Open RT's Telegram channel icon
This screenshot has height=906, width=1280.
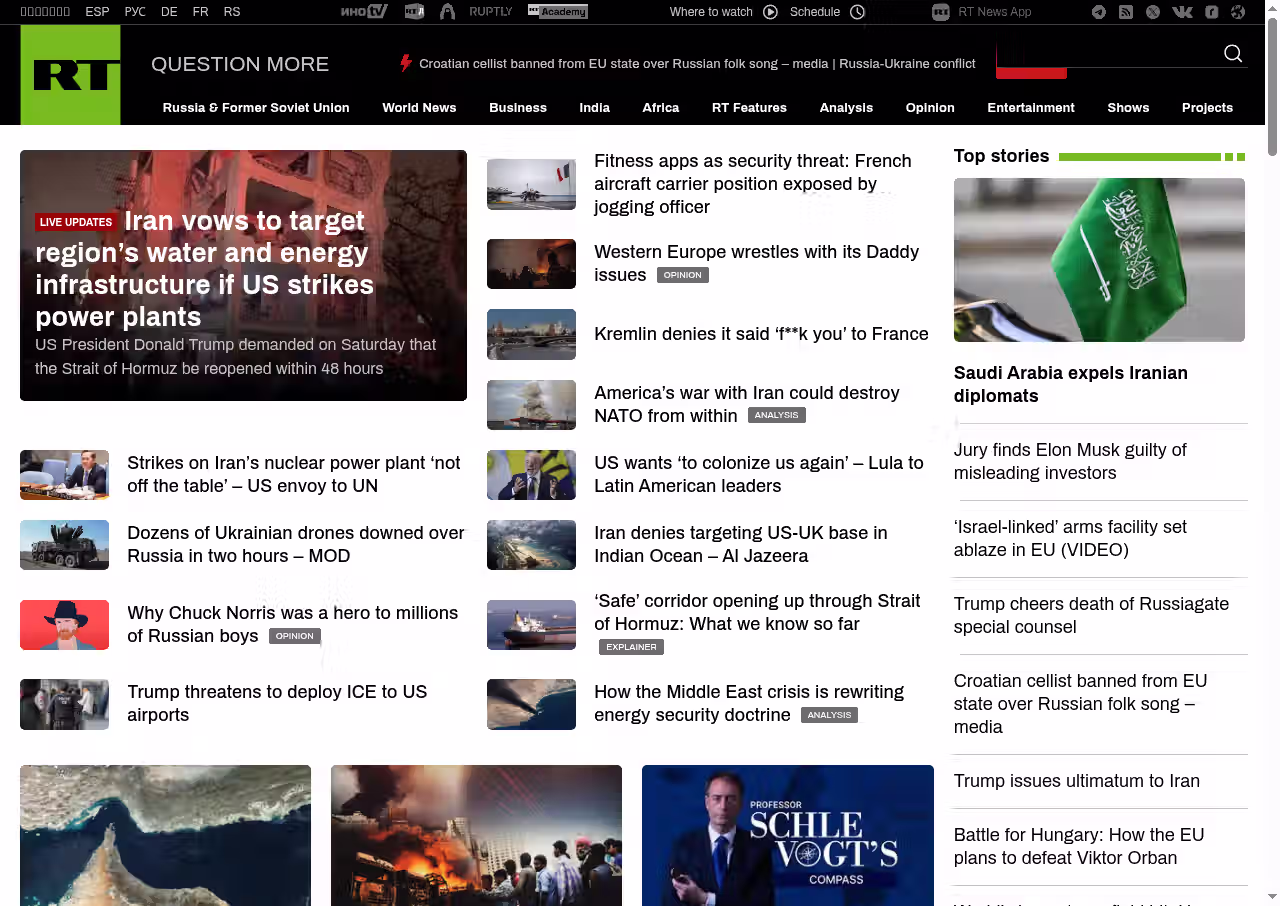tap(1099, 12)
